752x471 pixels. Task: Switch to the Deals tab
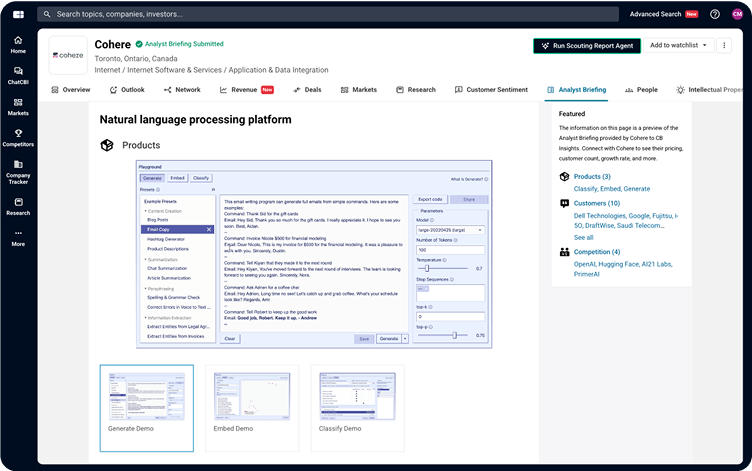307,90
